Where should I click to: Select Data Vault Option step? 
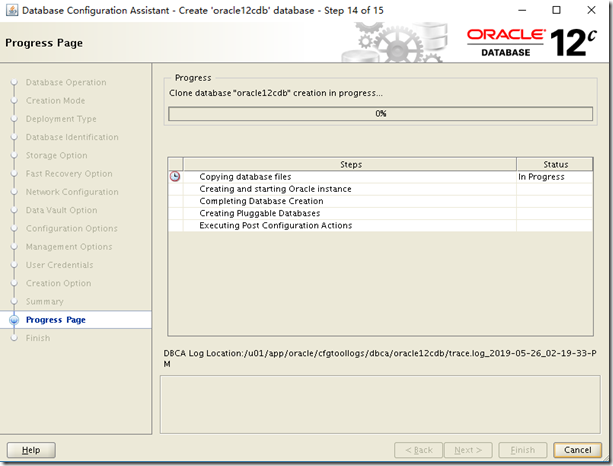point(61,210)
